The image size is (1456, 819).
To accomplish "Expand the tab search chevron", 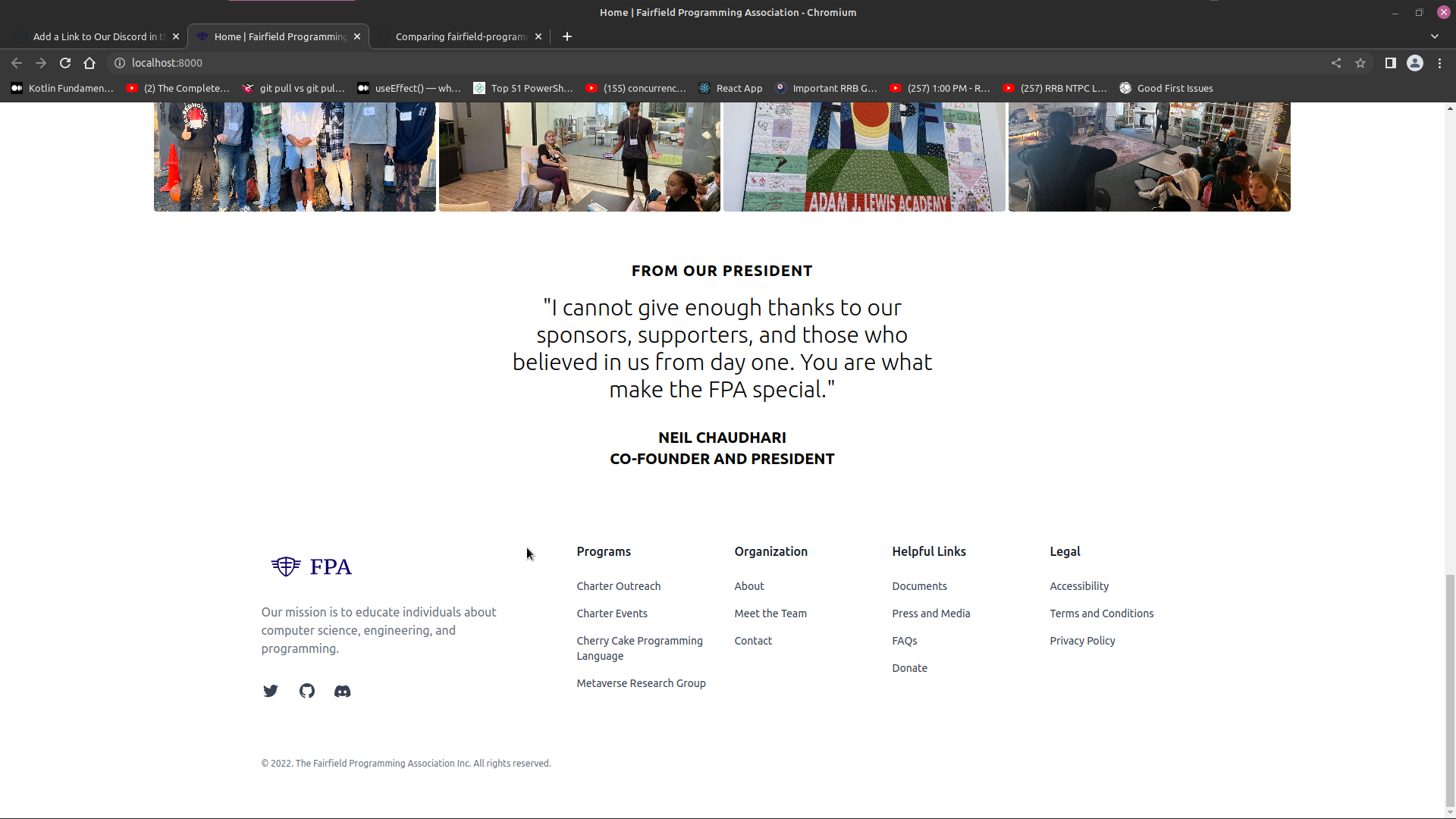I will (1435, 36).
